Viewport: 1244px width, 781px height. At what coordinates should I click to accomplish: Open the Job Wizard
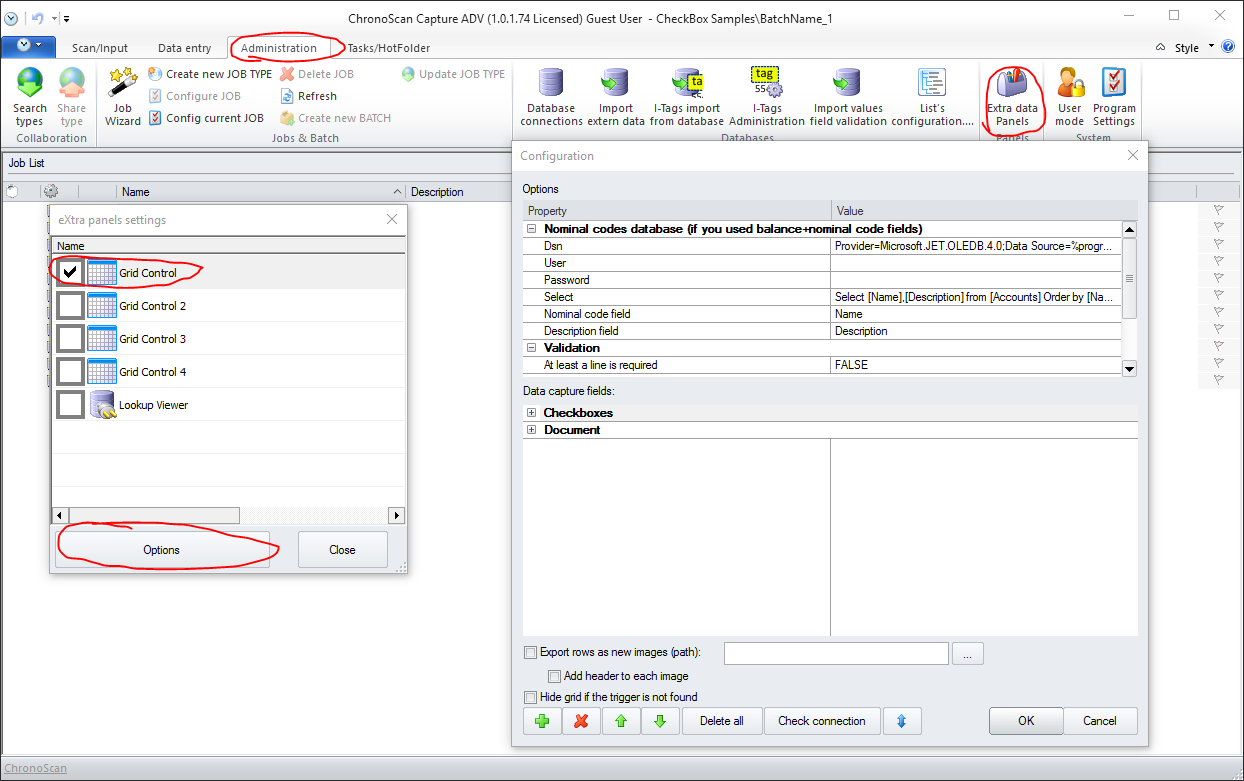(122, 97)
